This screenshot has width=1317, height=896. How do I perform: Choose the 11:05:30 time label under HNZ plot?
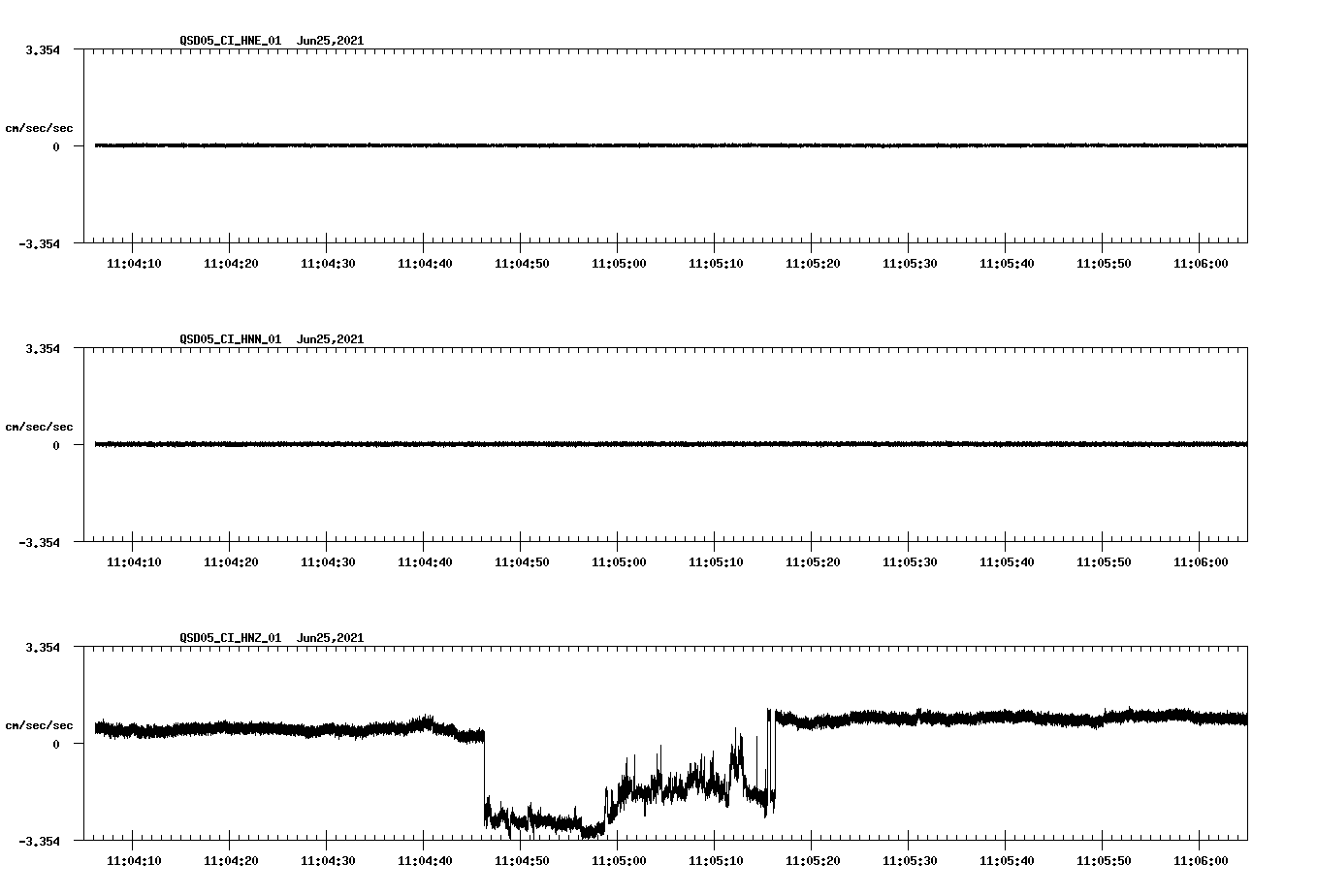[910, 861]
